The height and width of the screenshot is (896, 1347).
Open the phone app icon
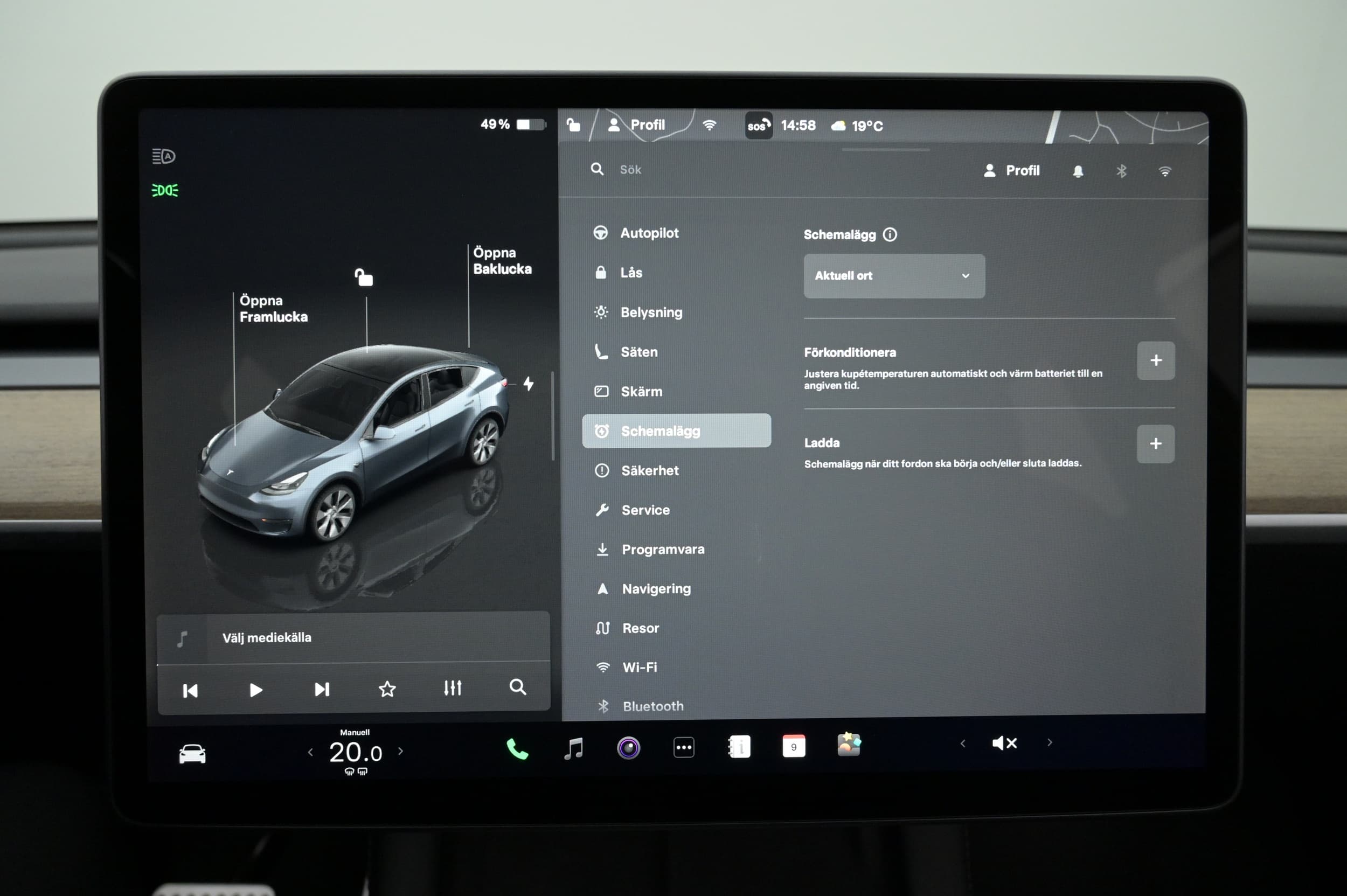click(x=517, y=748)
